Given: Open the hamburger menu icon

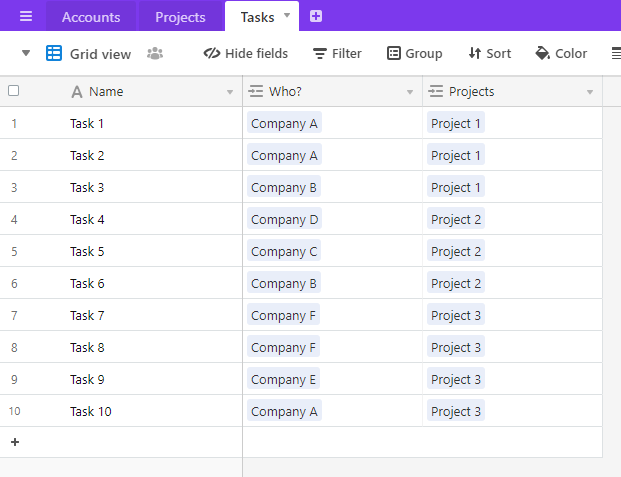Looking at the screenshot, I should tap(26, 16).
